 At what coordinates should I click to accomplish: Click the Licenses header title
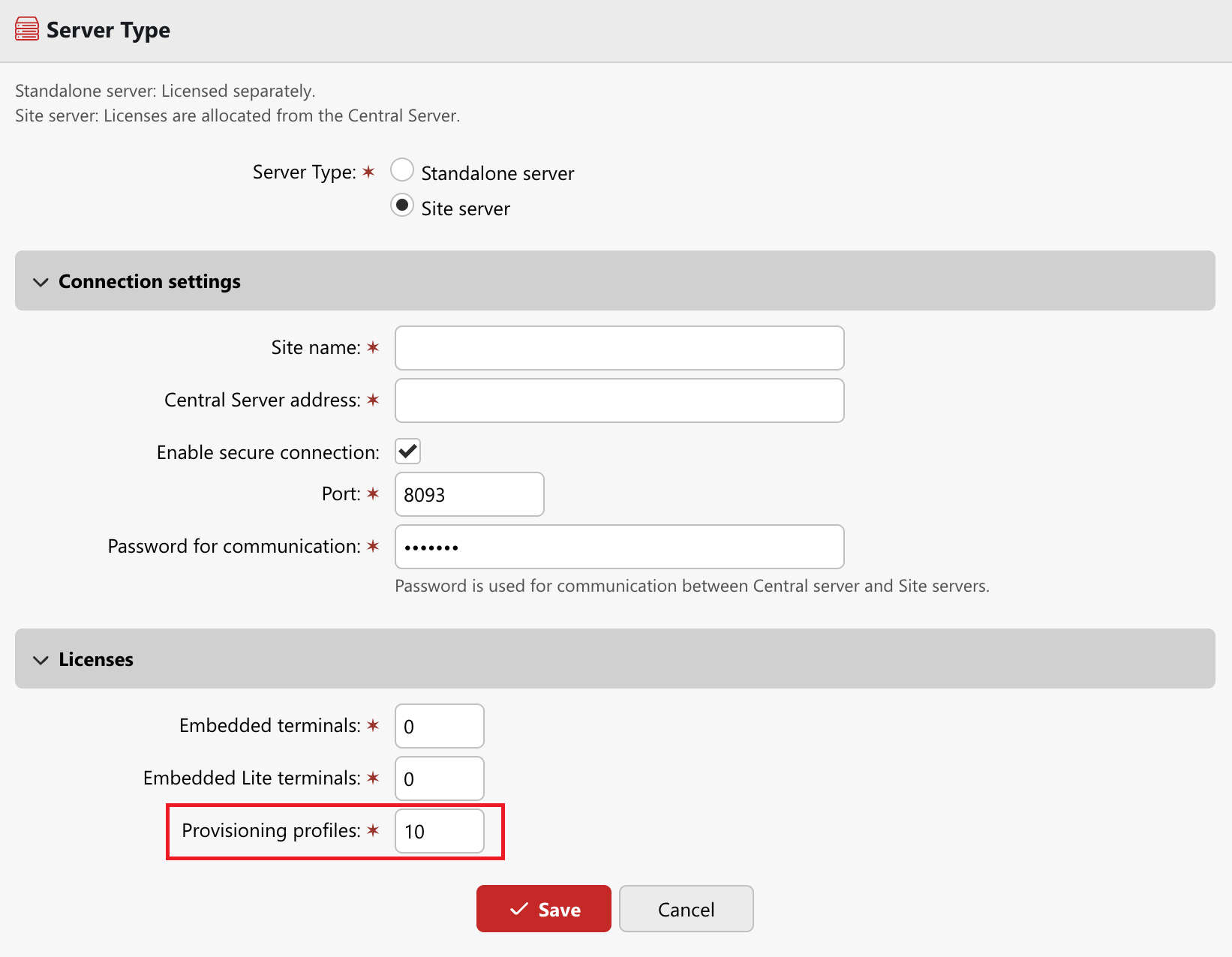pos(96,659)
